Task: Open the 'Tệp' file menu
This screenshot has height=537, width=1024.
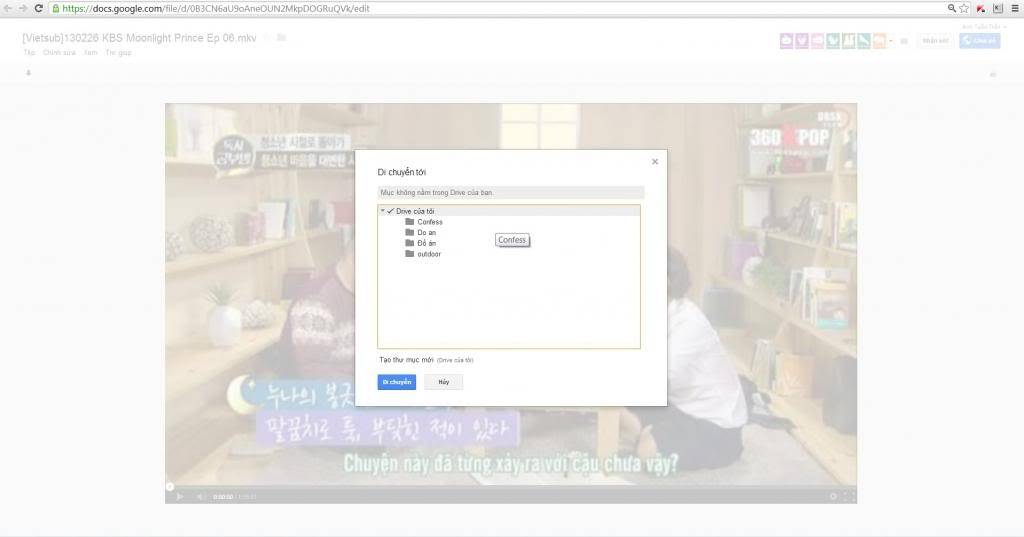Action: 29,52
